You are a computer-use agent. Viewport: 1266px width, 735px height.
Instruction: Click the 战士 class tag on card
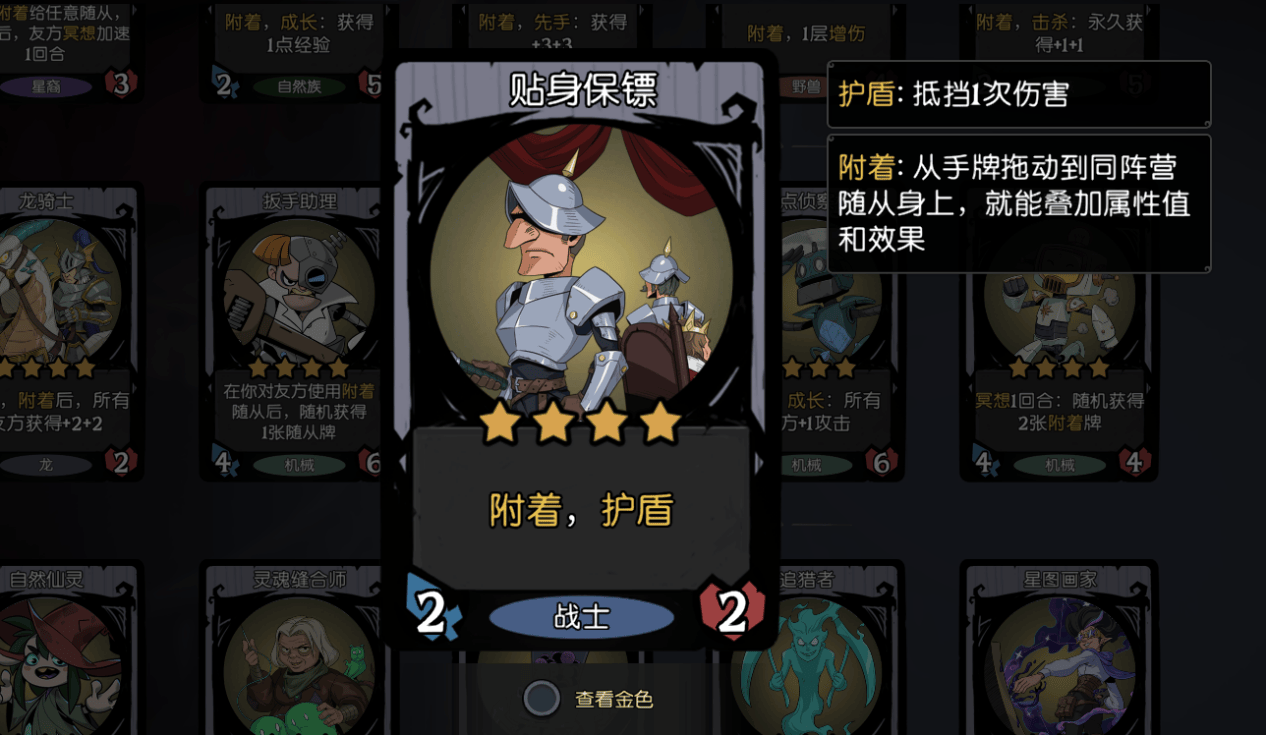point(581,617)
